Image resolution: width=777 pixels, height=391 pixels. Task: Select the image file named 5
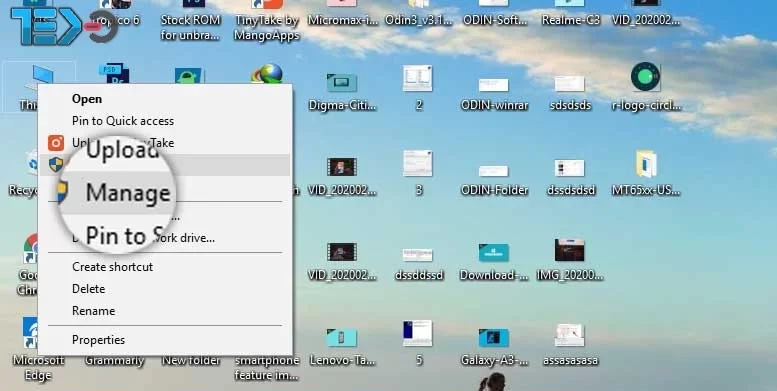(x=418, y=333)
